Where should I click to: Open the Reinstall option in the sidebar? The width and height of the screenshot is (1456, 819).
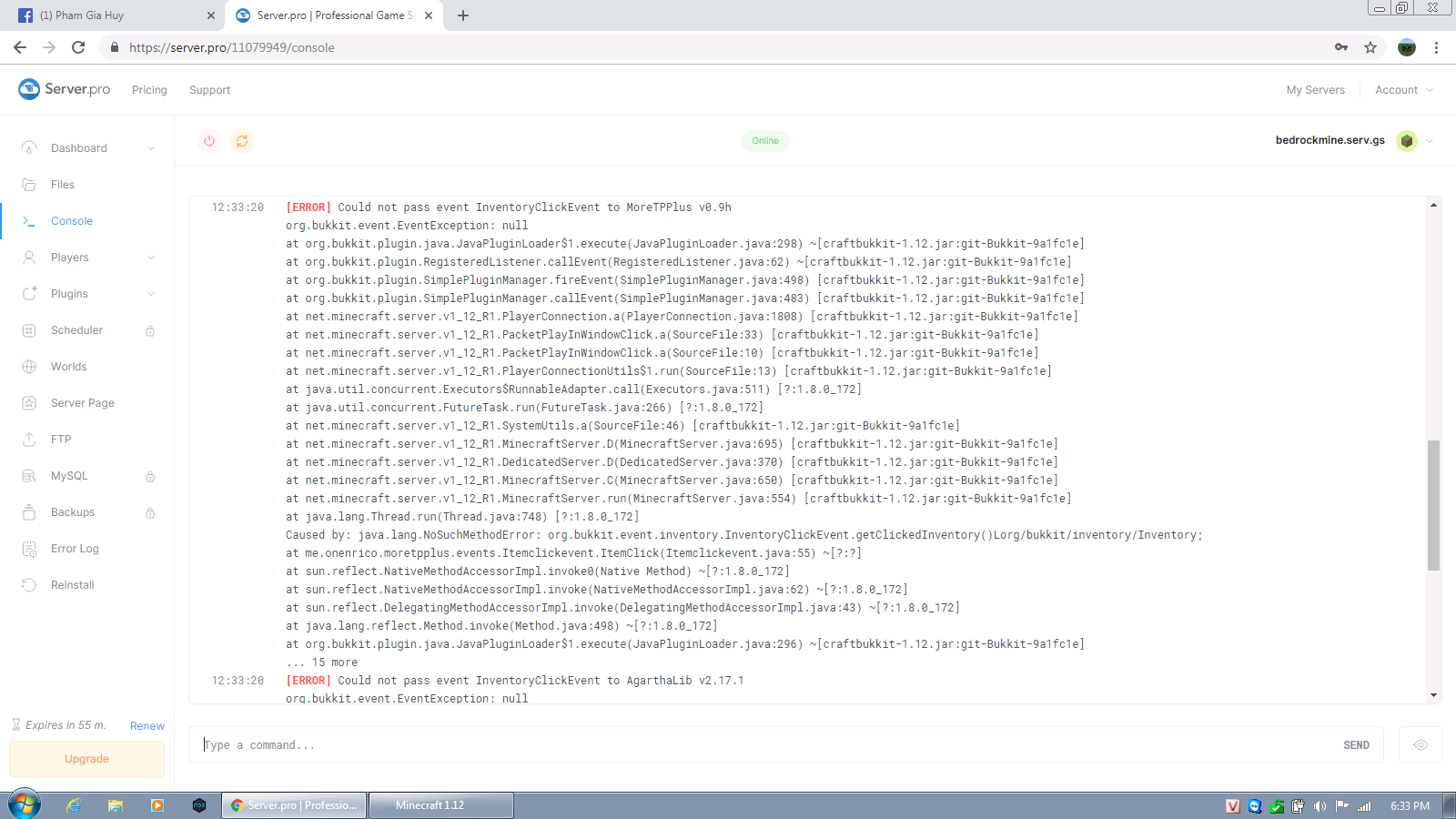click(73, 585)
